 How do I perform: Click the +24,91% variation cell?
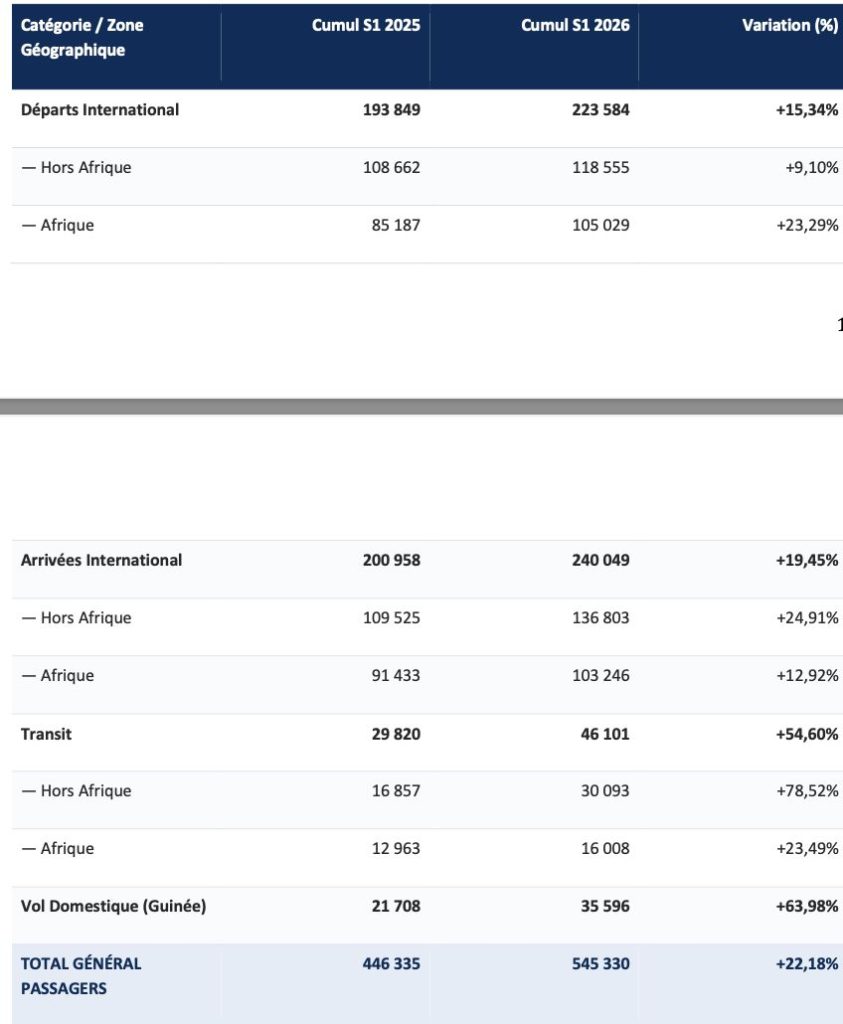(x=807, y=617)
